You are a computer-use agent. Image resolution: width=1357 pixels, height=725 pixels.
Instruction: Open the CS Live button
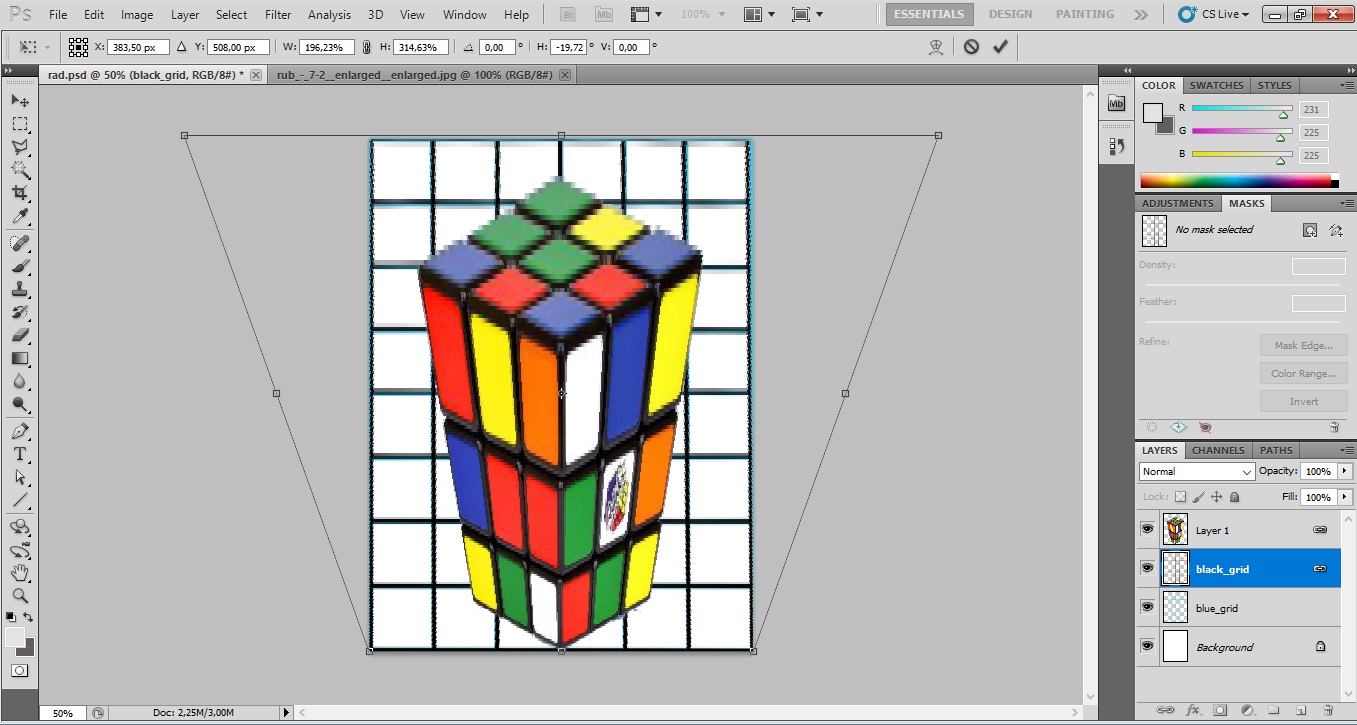(1212, 14)
